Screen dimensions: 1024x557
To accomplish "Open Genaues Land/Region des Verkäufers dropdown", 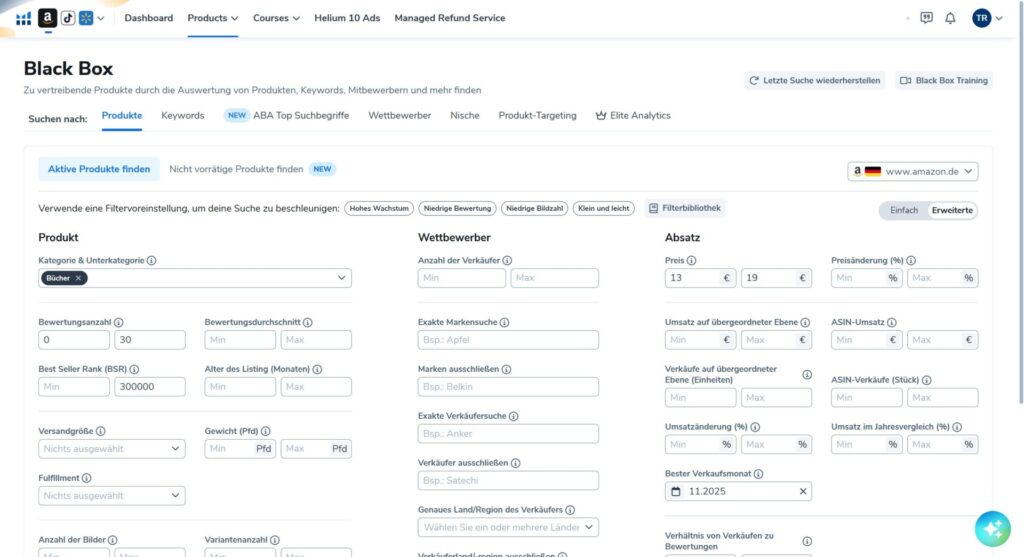I will (508, 528).
